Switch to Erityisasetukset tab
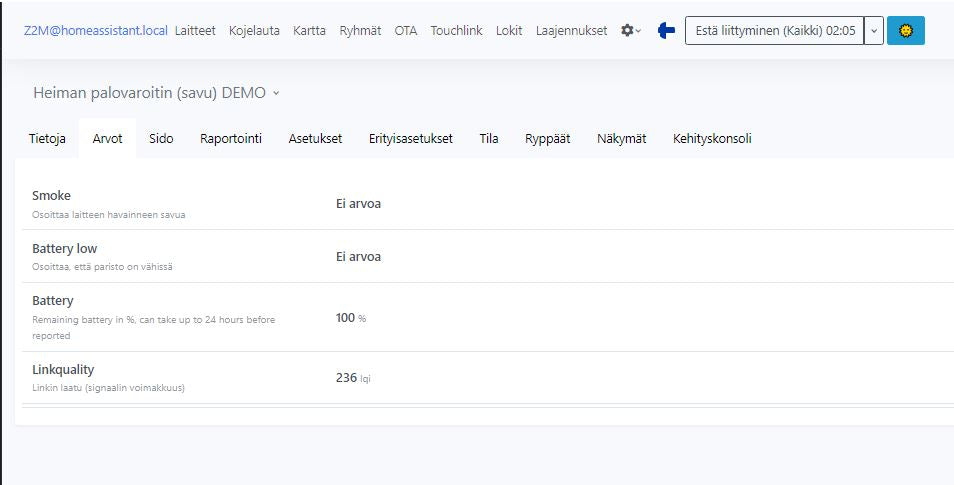The height and width of the screenshot is (485, 954). 411,139
